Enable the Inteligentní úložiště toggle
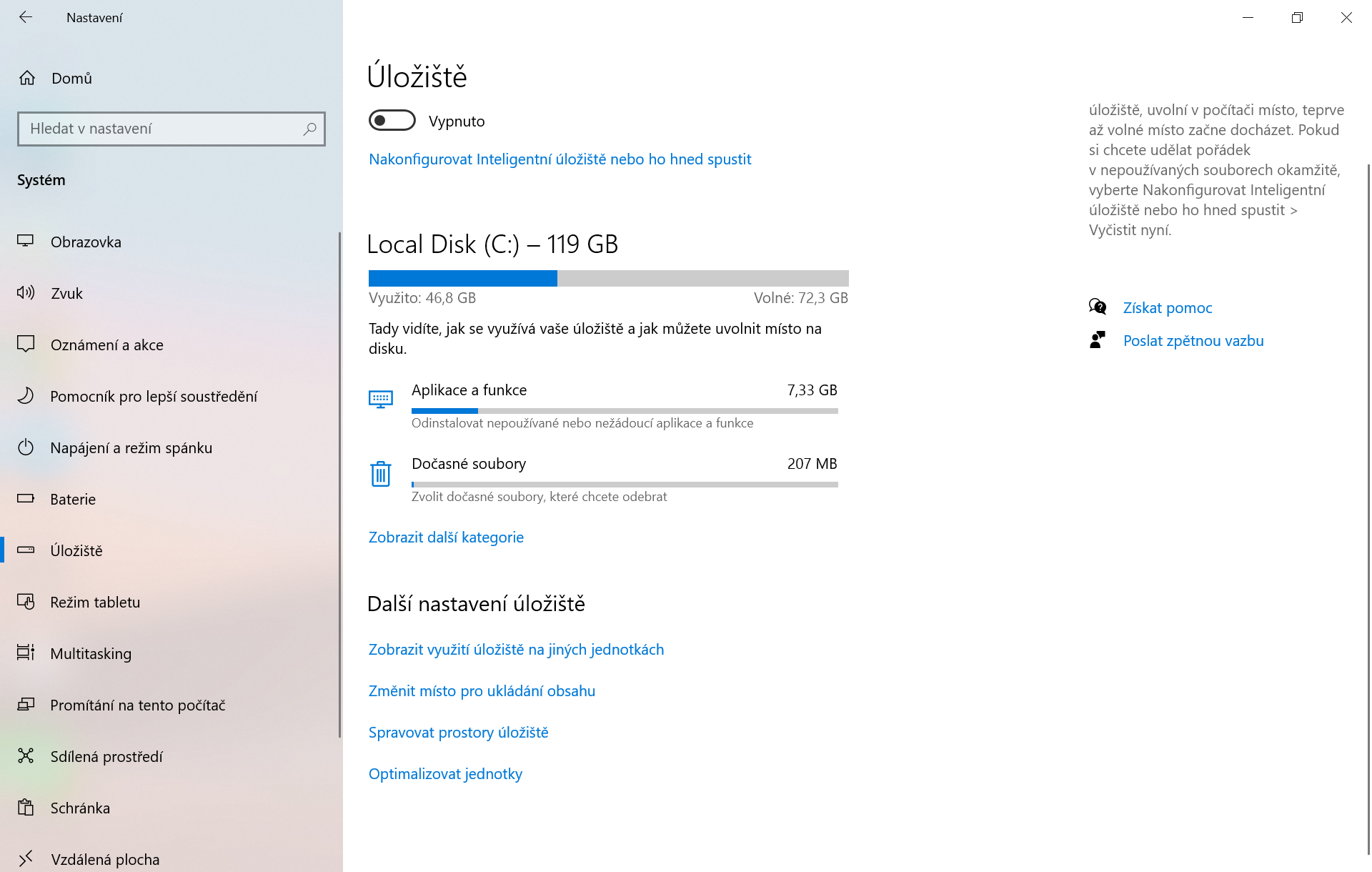 coord(392,120)
